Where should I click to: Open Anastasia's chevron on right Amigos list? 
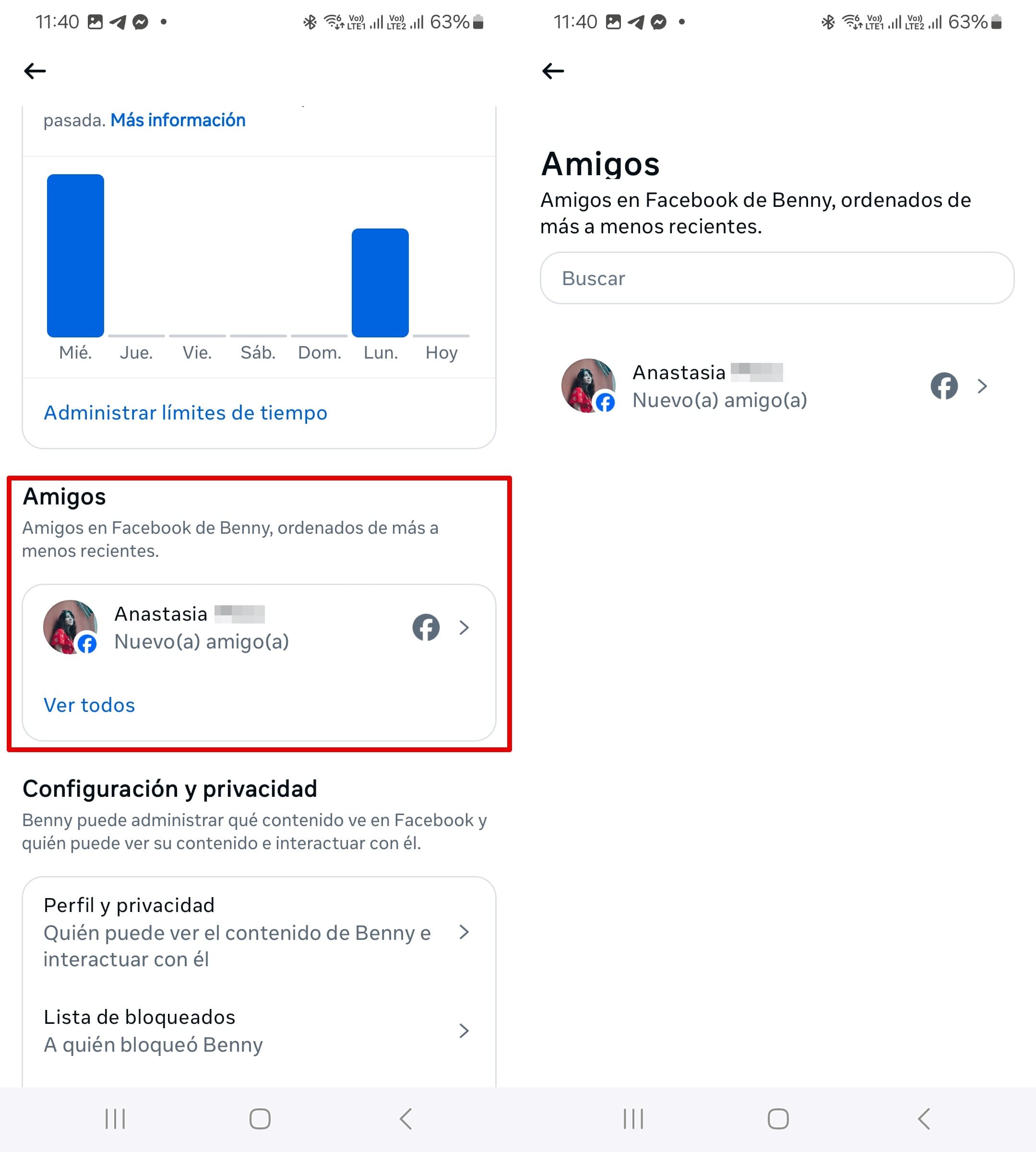pos(982,386)
